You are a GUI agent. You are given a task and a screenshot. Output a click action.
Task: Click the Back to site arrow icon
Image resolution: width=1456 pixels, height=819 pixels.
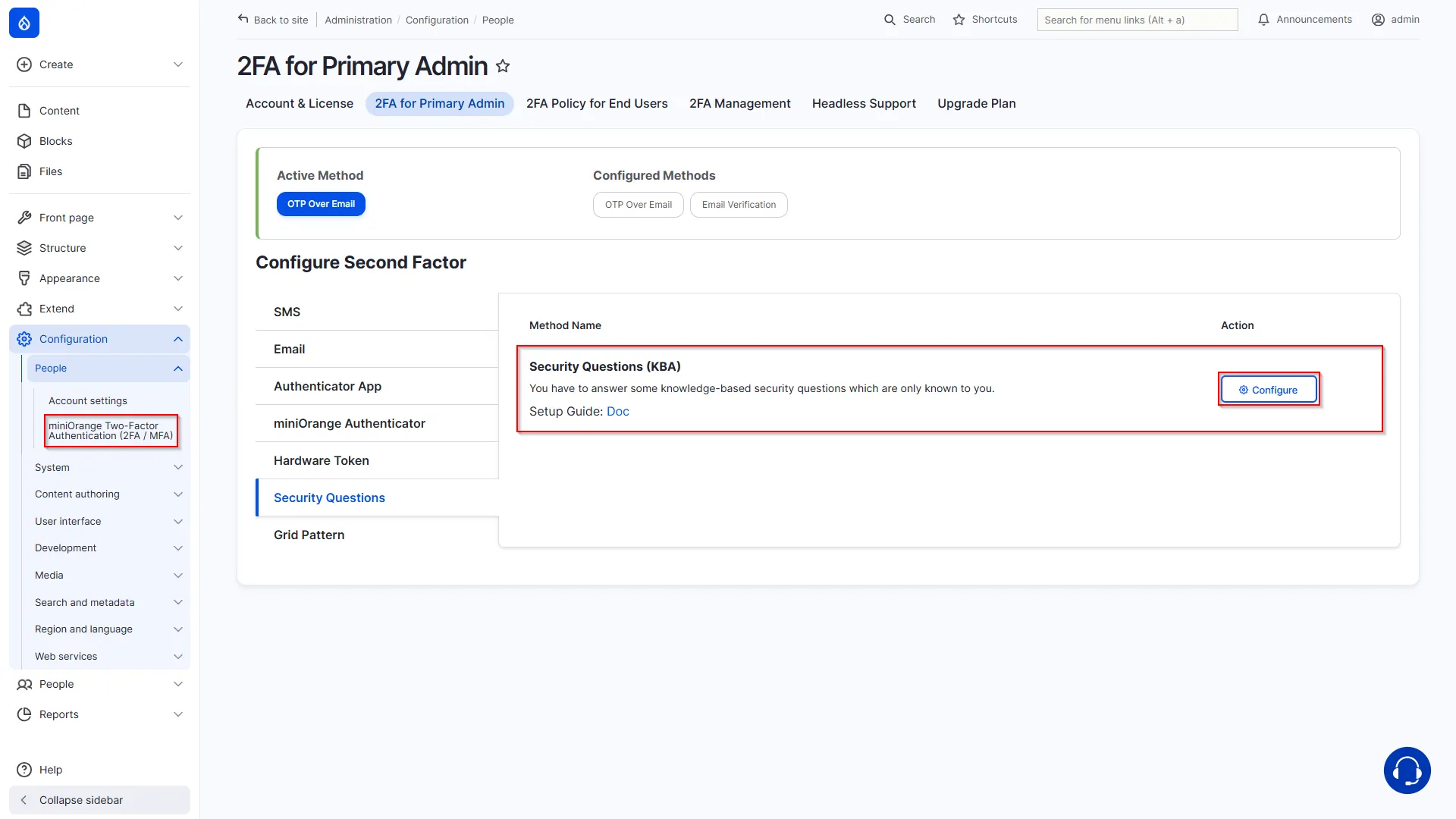[x=243, y=19]
